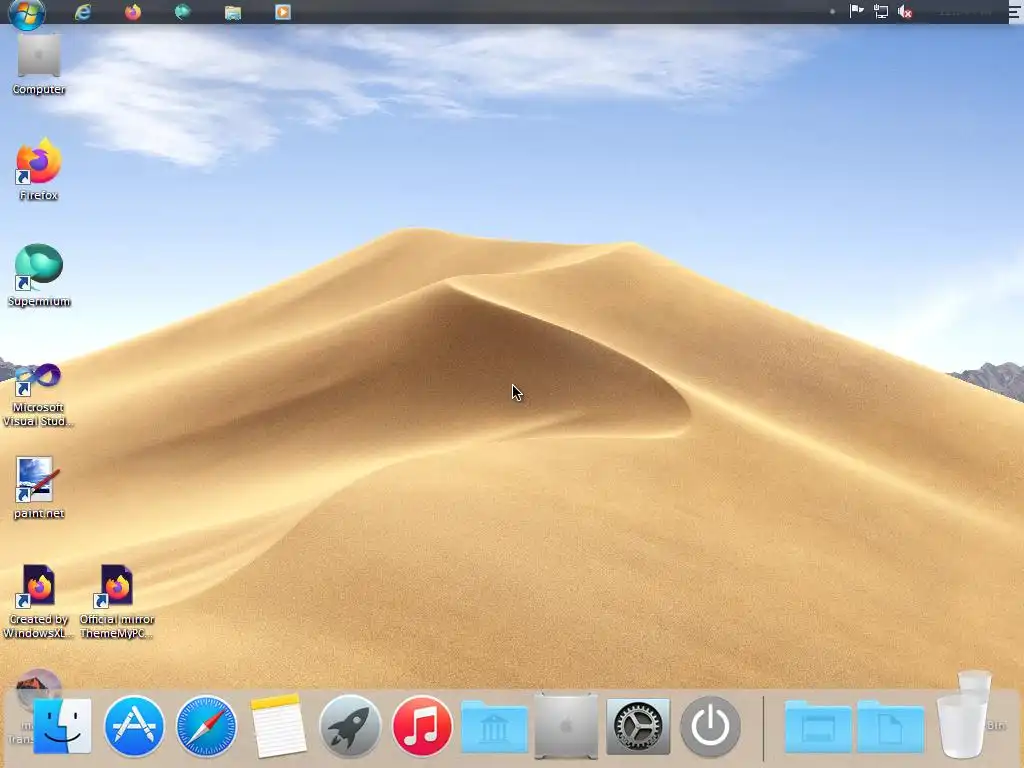1024x768 pixels.
Task: Launch Safari from the dock
Action: 206,726
